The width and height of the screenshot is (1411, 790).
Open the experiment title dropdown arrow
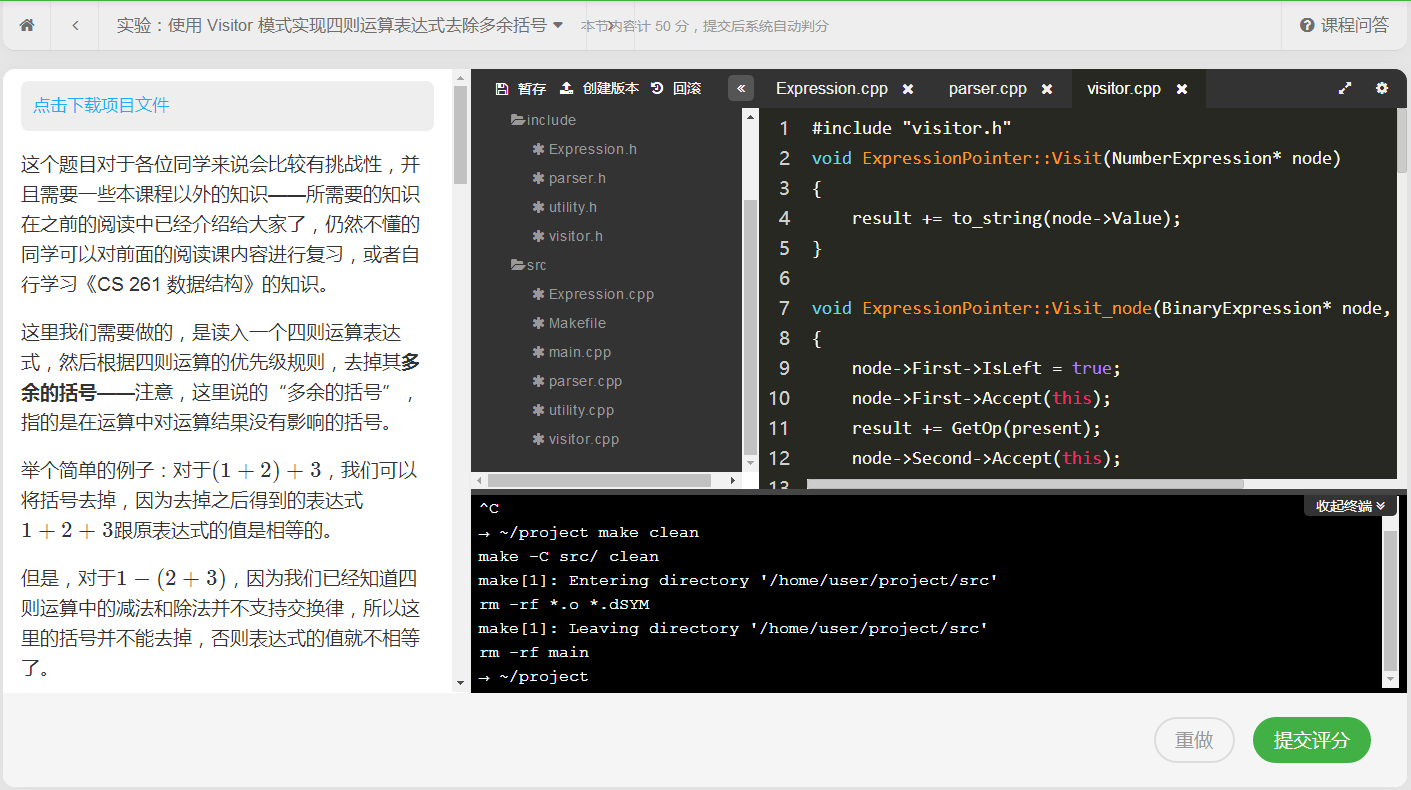point(558,24)
